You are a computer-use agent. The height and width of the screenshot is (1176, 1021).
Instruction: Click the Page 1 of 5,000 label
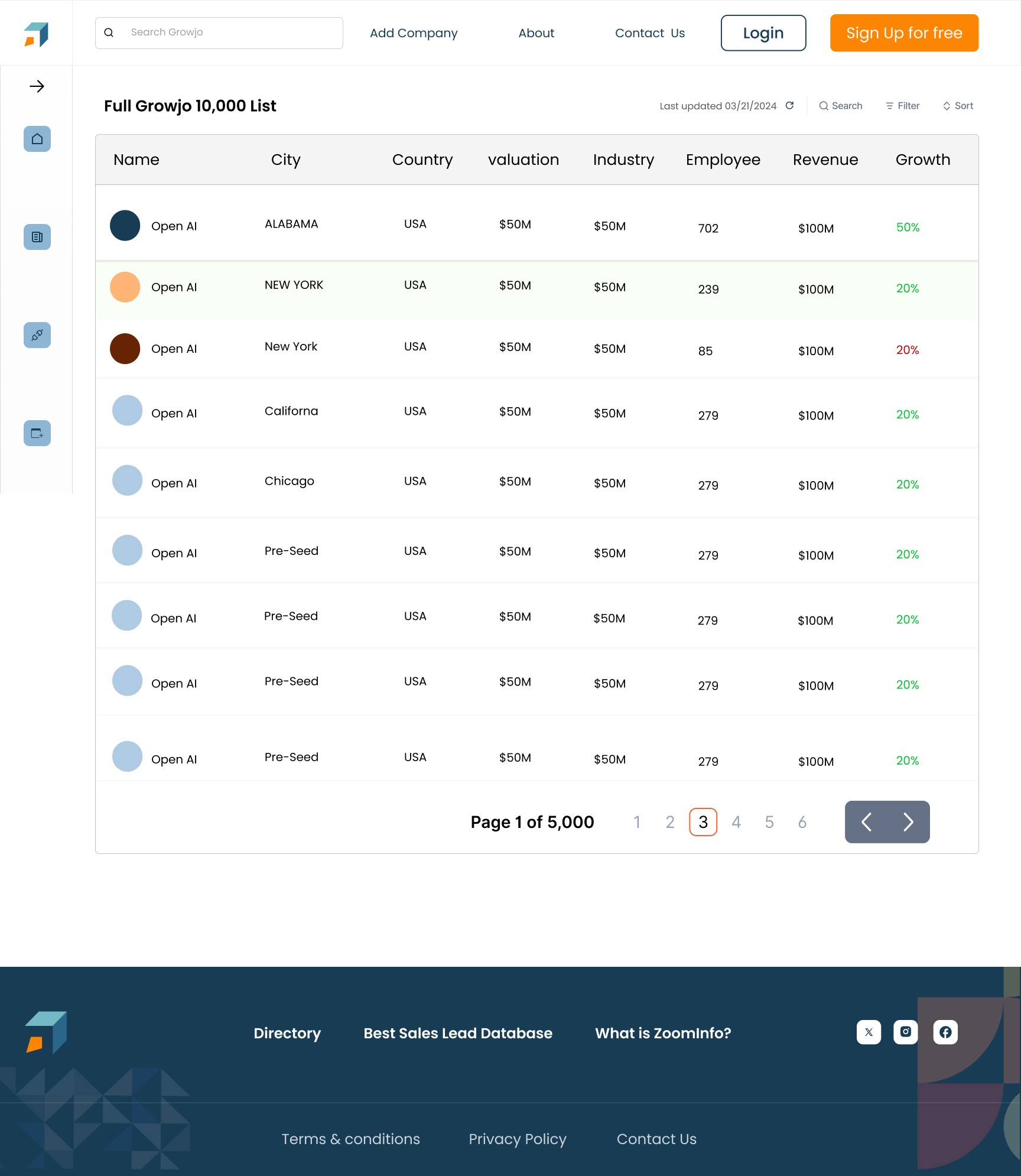pyautogui.click(x=532, y=822)
